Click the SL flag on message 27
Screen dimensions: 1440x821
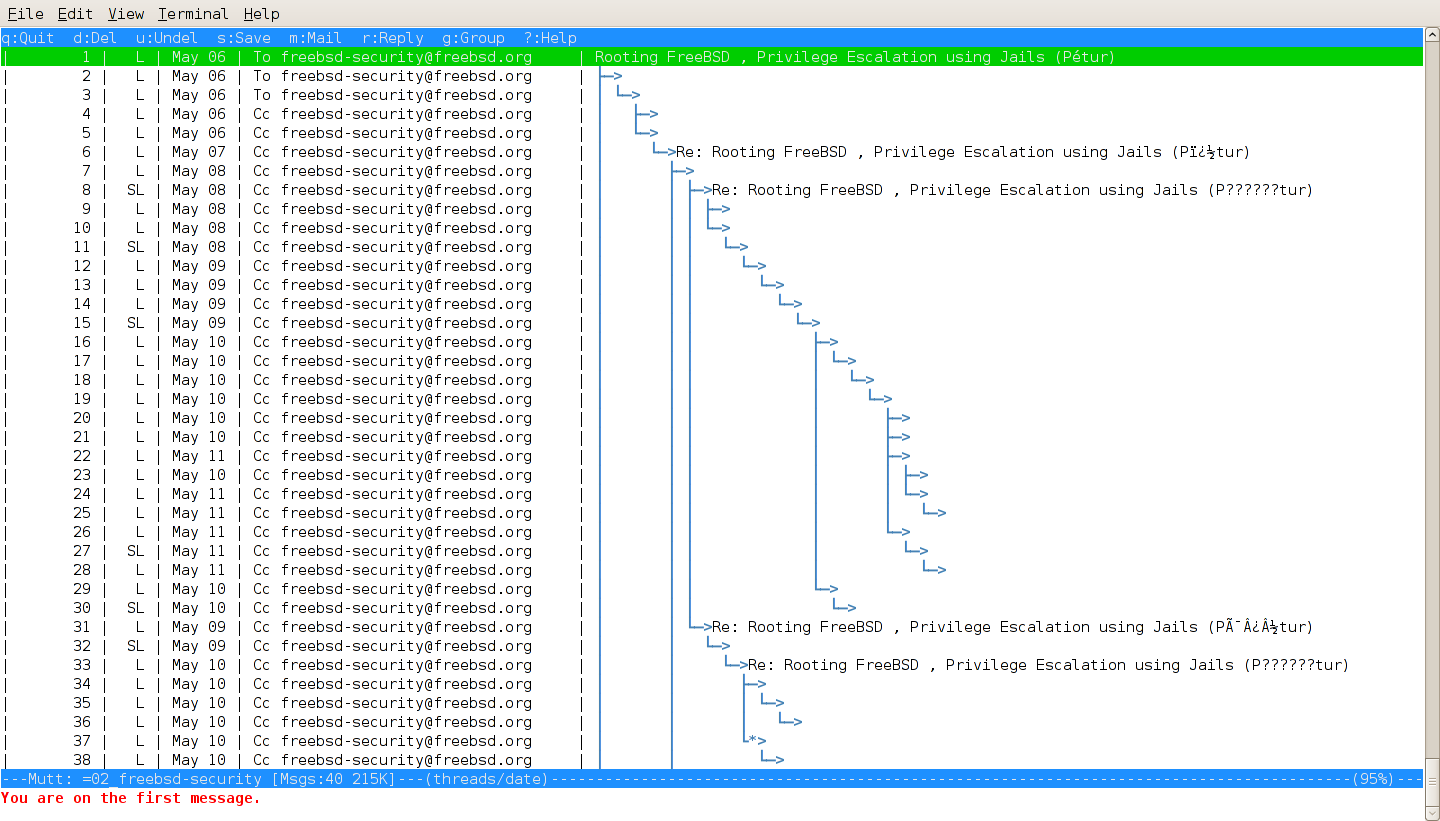136,551
